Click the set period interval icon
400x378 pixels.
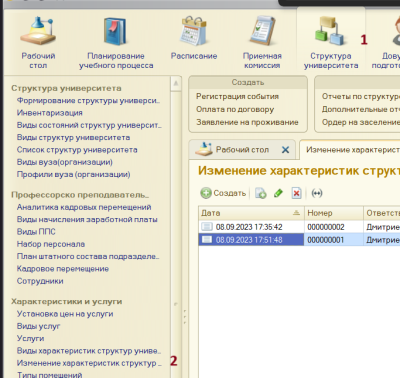317,193
